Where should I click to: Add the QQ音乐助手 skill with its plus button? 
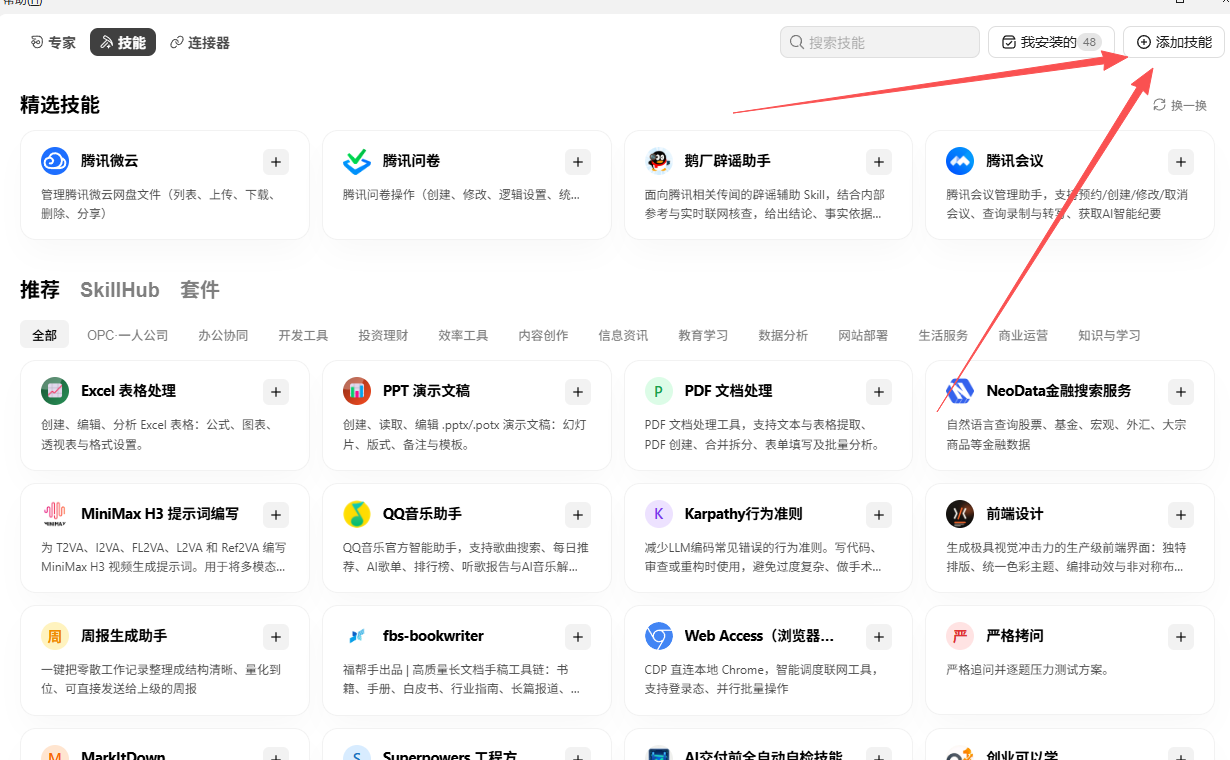click(x=578, y=514)
